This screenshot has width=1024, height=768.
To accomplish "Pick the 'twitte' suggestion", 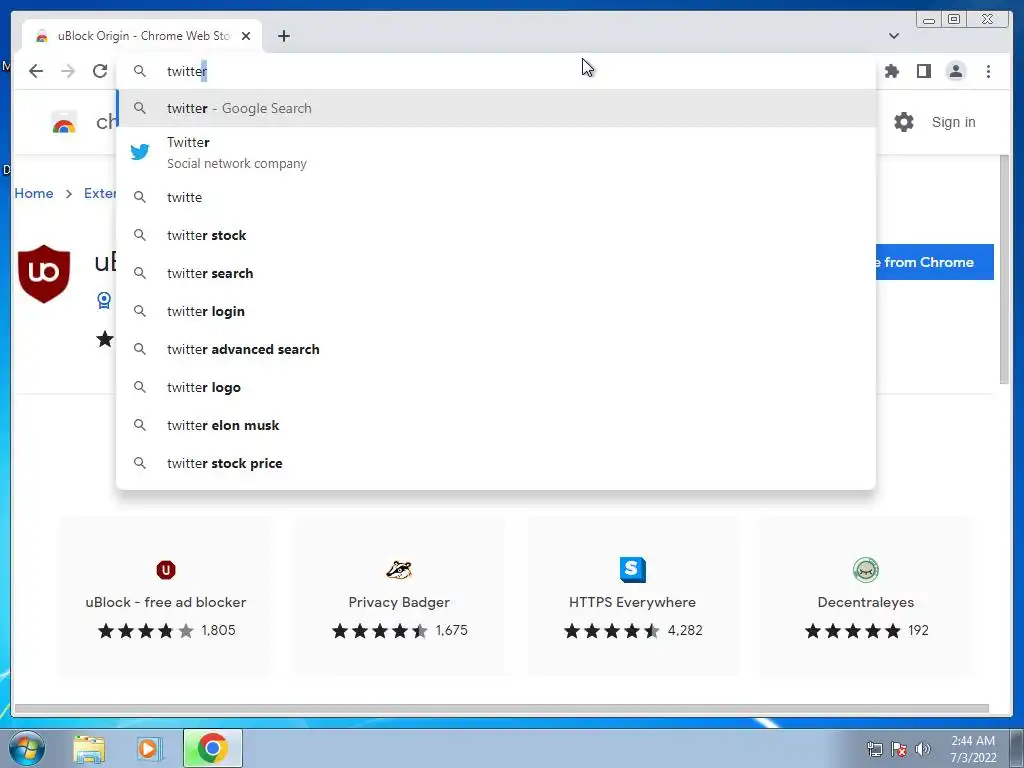I will pyautogui.click(x=496, y=197).
